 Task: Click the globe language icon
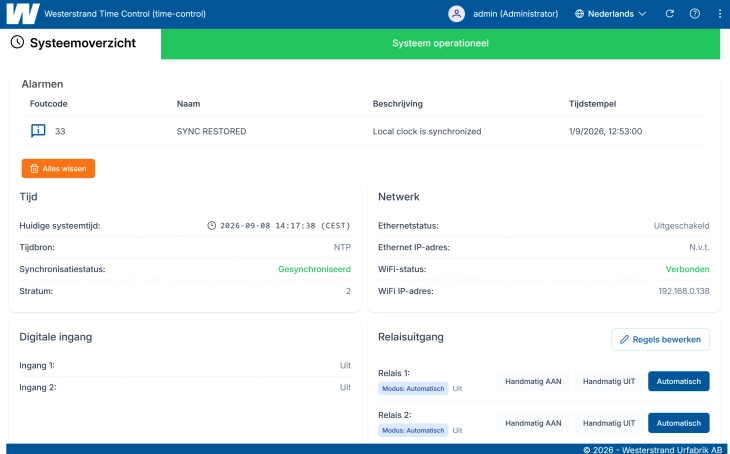coord(579,14)
